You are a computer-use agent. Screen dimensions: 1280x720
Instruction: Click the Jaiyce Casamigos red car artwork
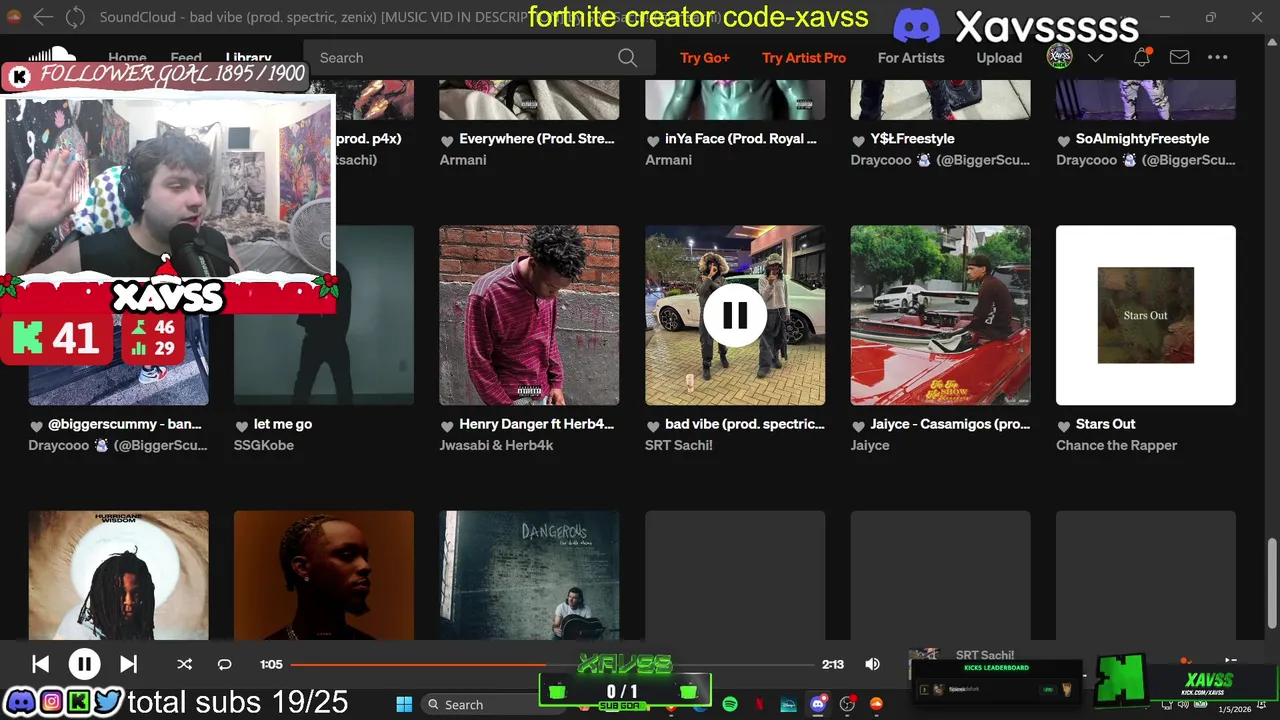click(x=940, y=315)
